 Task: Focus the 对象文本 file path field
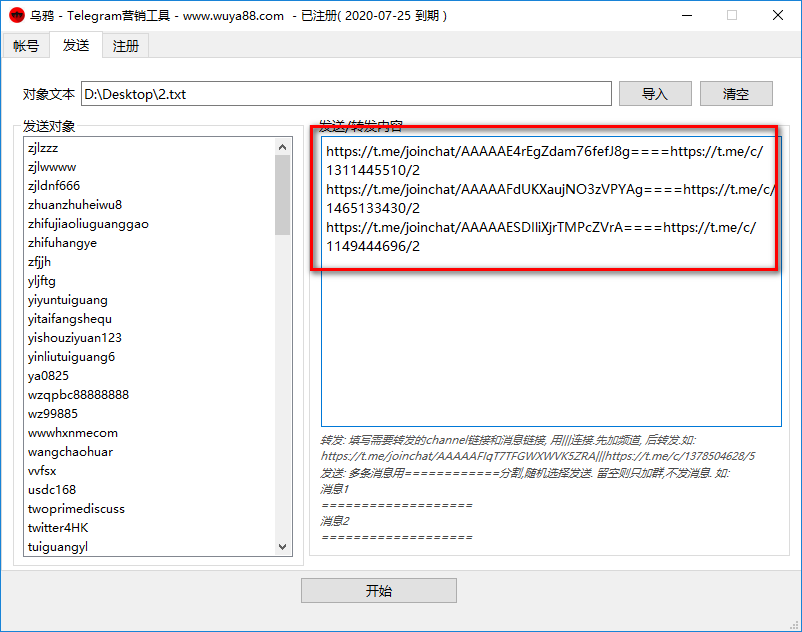(x=346, y=94)
